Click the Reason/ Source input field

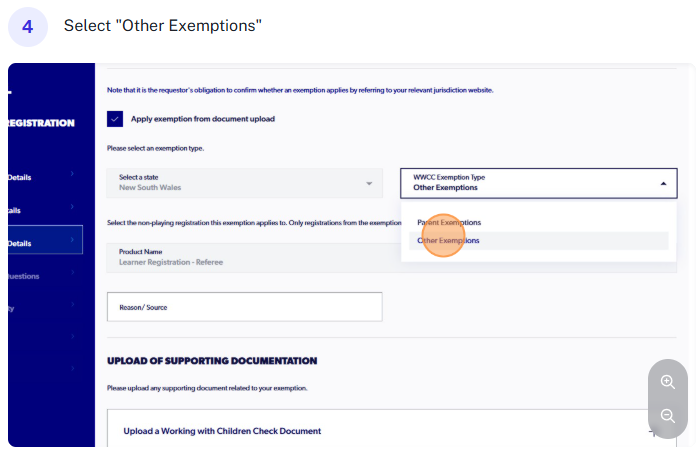(x=244, y=307)
